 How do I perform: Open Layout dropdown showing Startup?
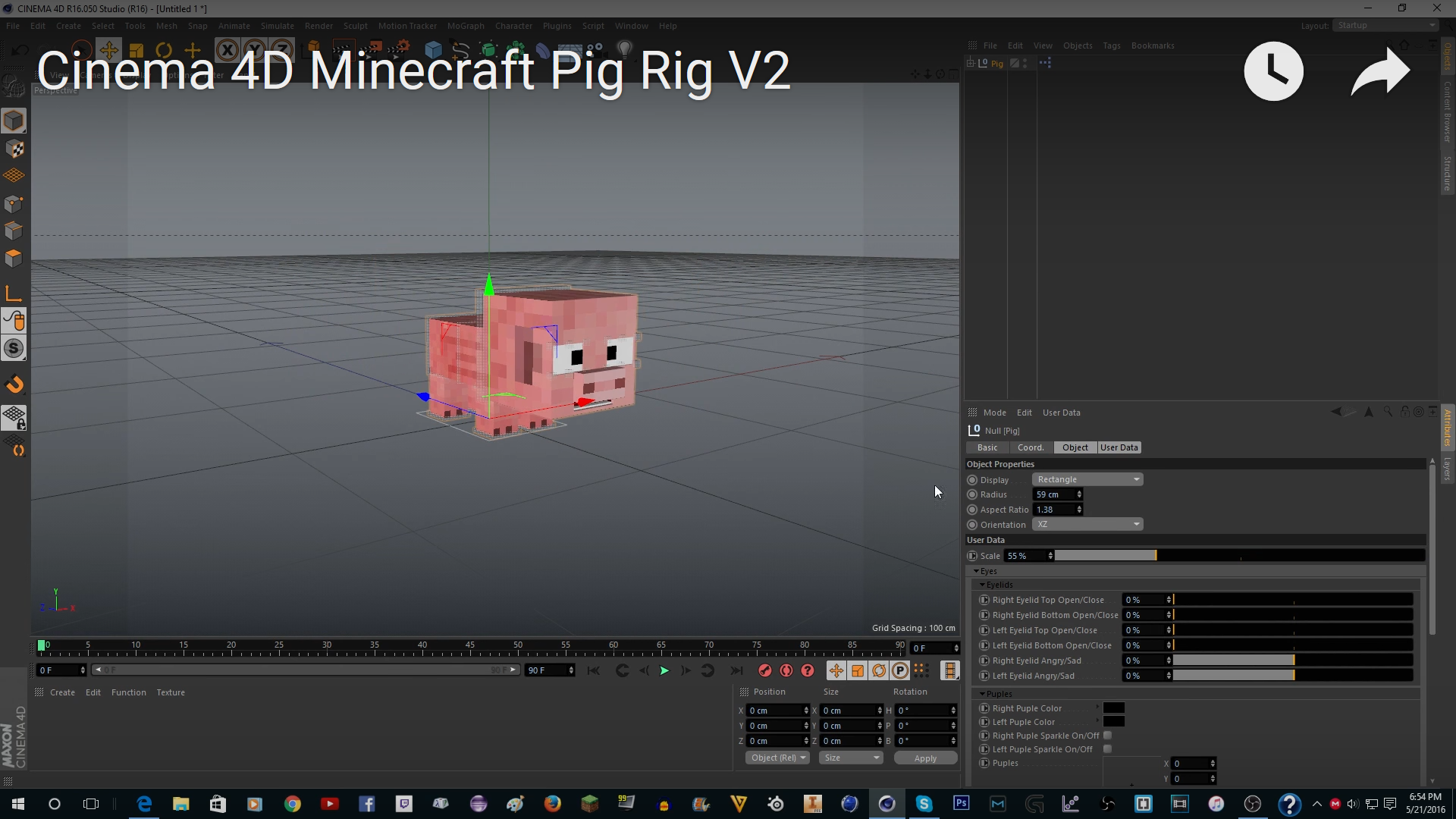click(x=1385, y=25)
